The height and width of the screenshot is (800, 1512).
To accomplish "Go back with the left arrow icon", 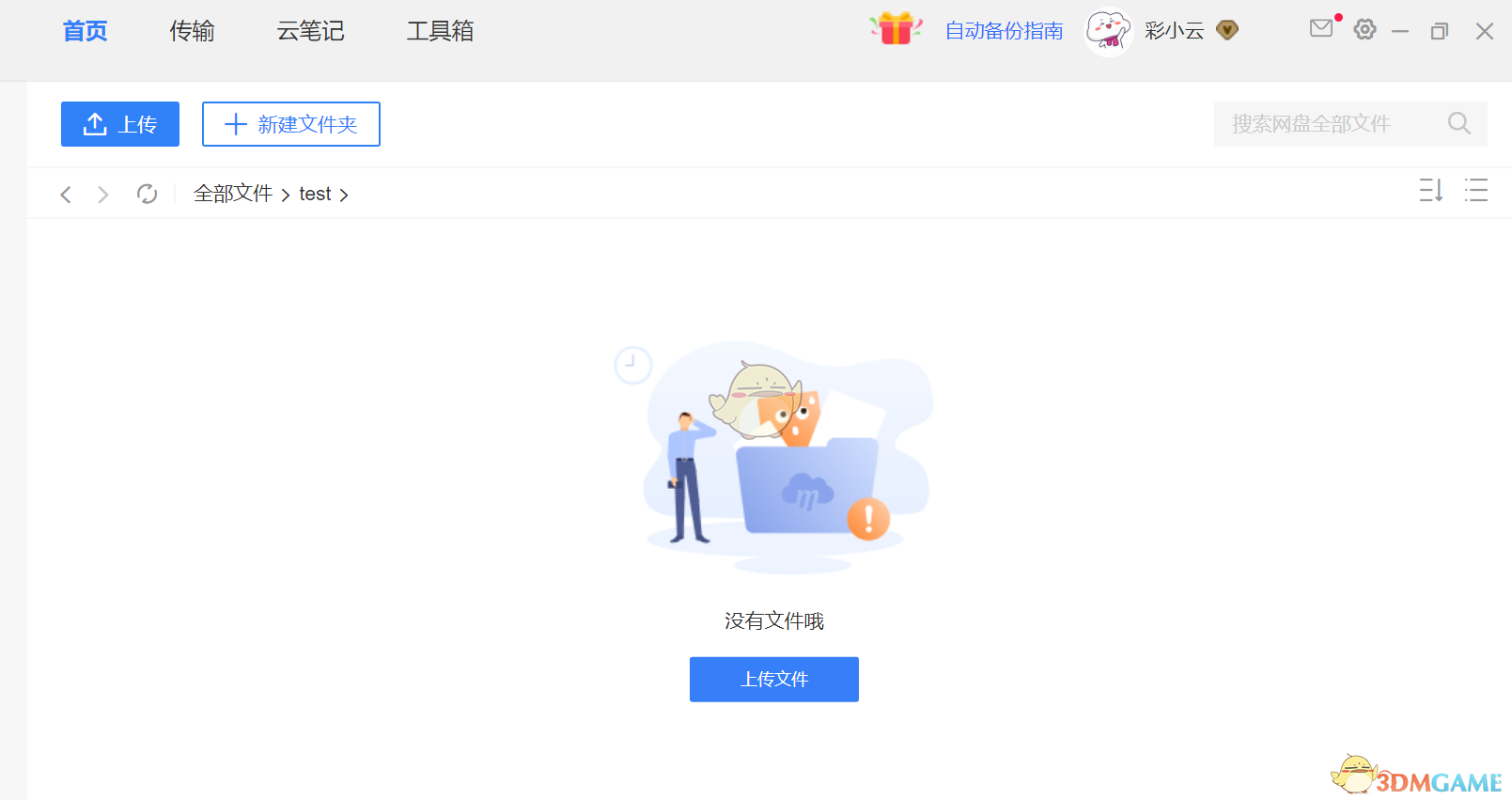I will click(66, 194).
